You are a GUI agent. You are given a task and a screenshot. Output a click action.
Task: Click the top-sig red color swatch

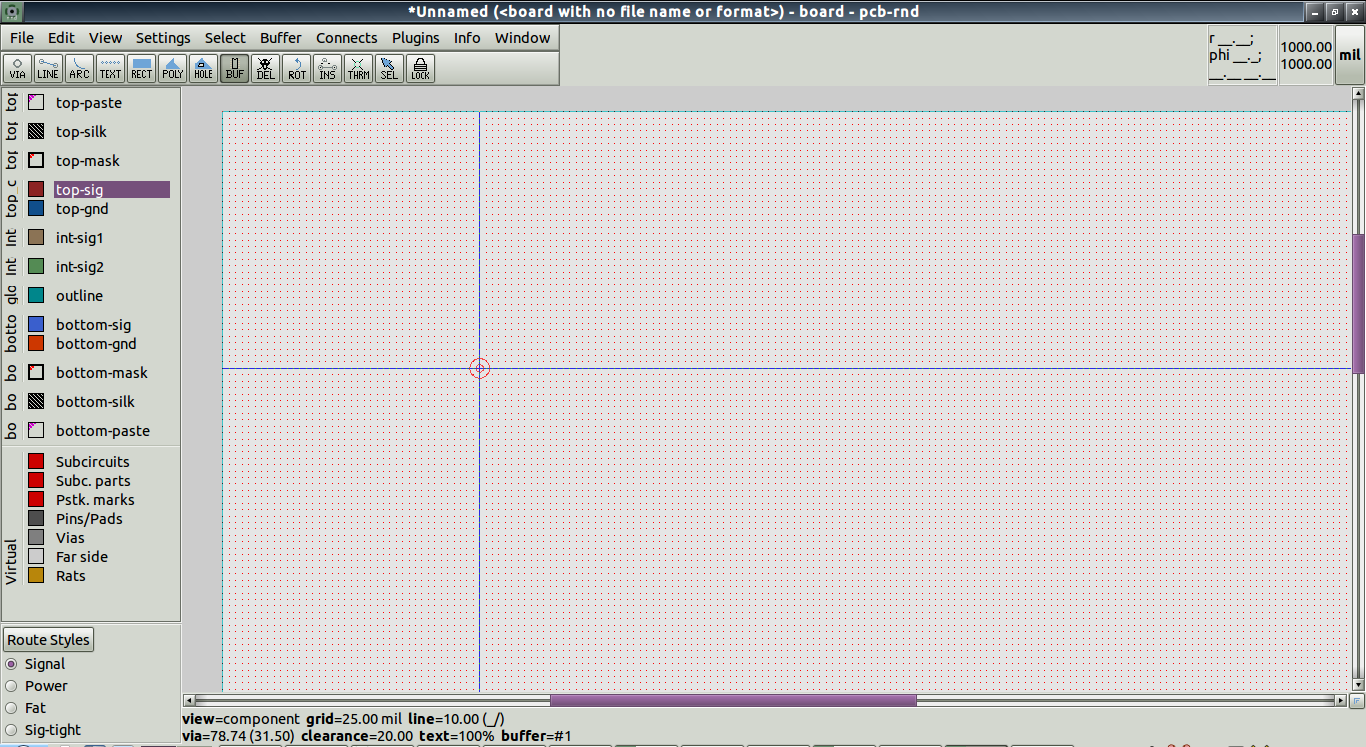coord(36,189)
